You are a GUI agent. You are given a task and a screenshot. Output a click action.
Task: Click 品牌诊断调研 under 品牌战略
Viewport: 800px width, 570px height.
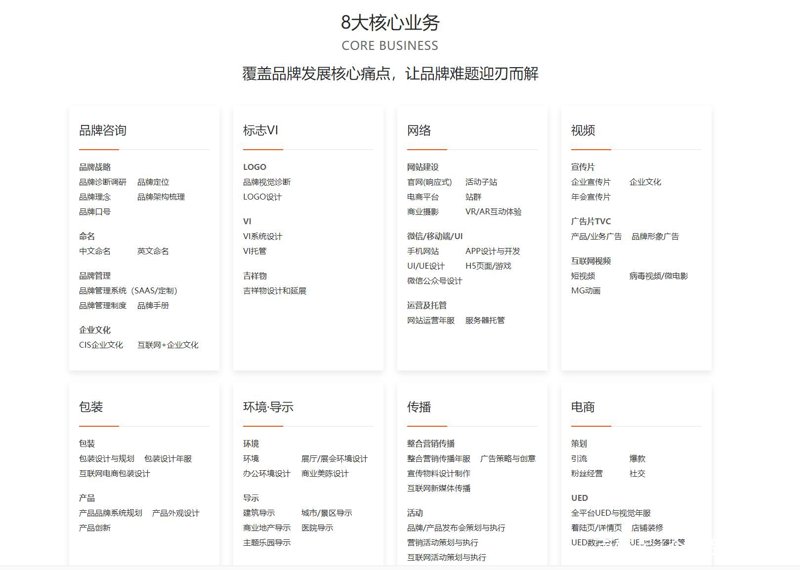click(x=103, y=182)
